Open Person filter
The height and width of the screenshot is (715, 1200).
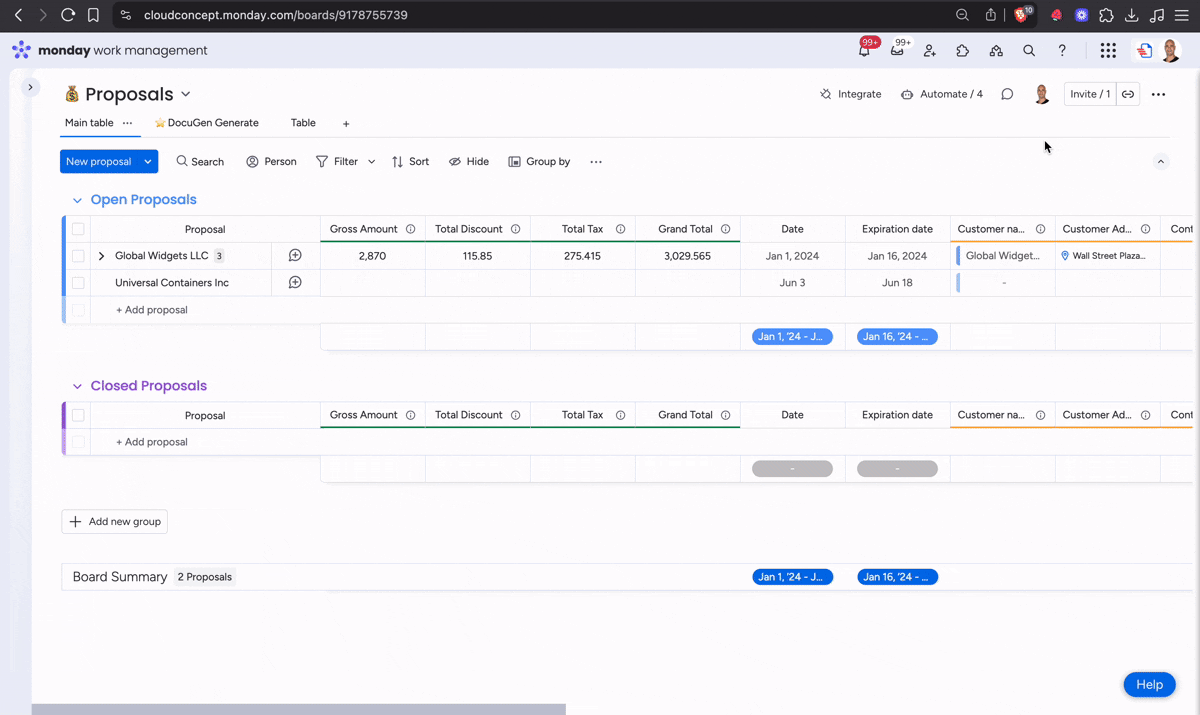point(271,162)
